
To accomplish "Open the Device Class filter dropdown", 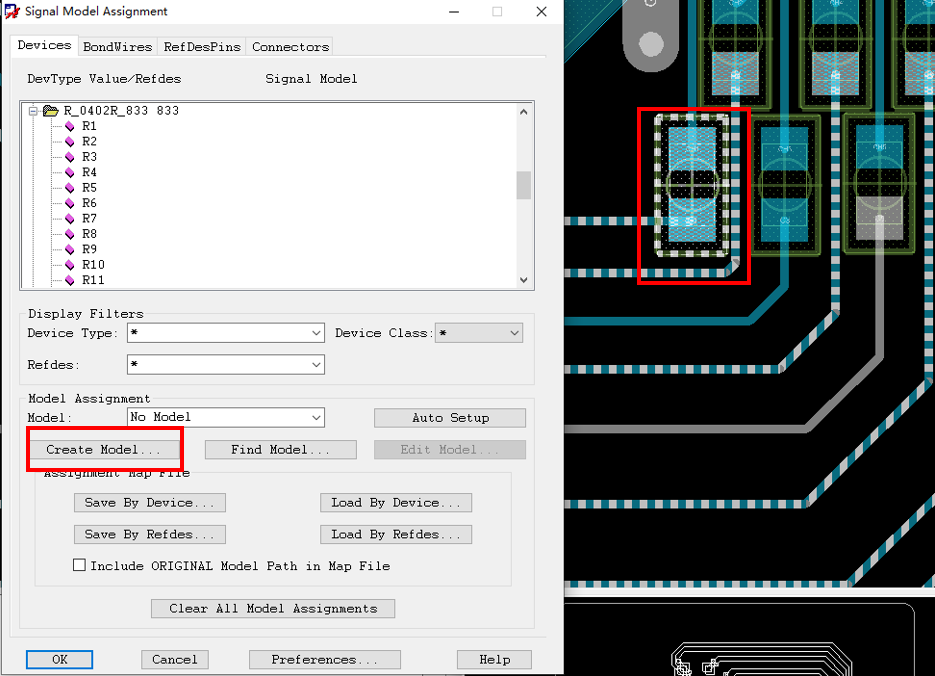I will (x=514, y=333).
